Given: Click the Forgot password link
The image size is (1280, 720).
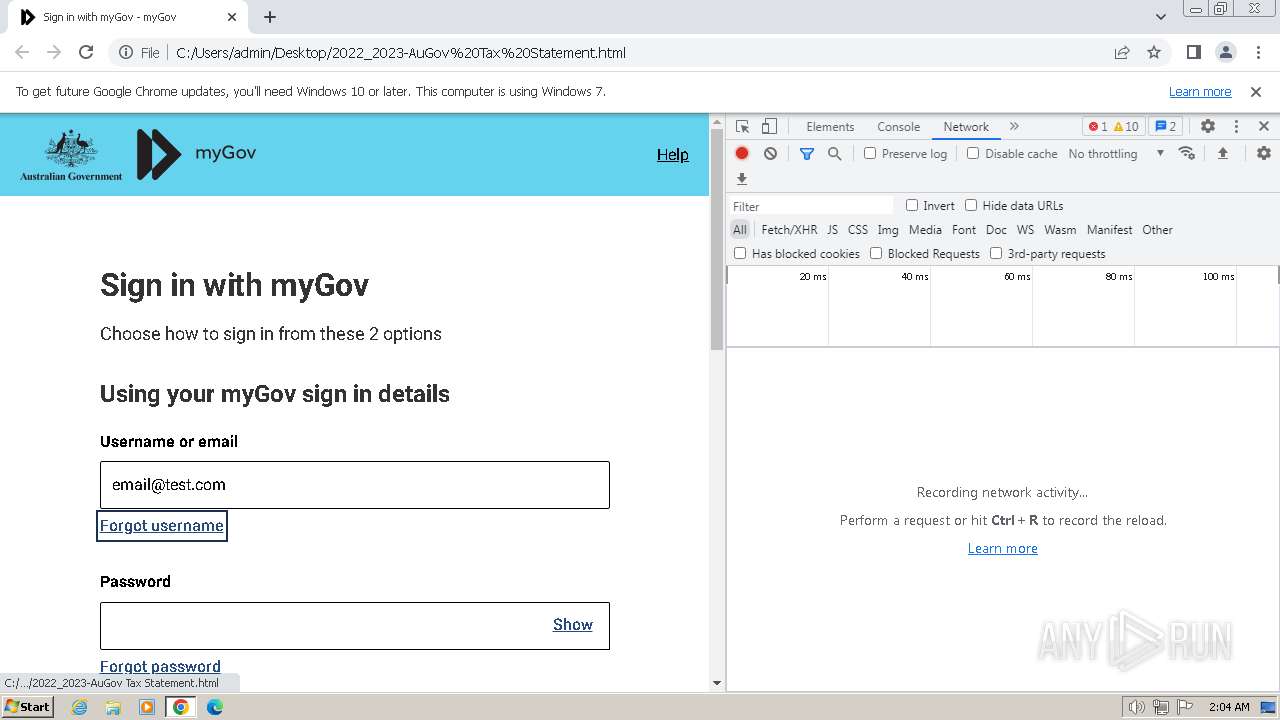Looking at the screenshot, I should click(x=160, y=667).
